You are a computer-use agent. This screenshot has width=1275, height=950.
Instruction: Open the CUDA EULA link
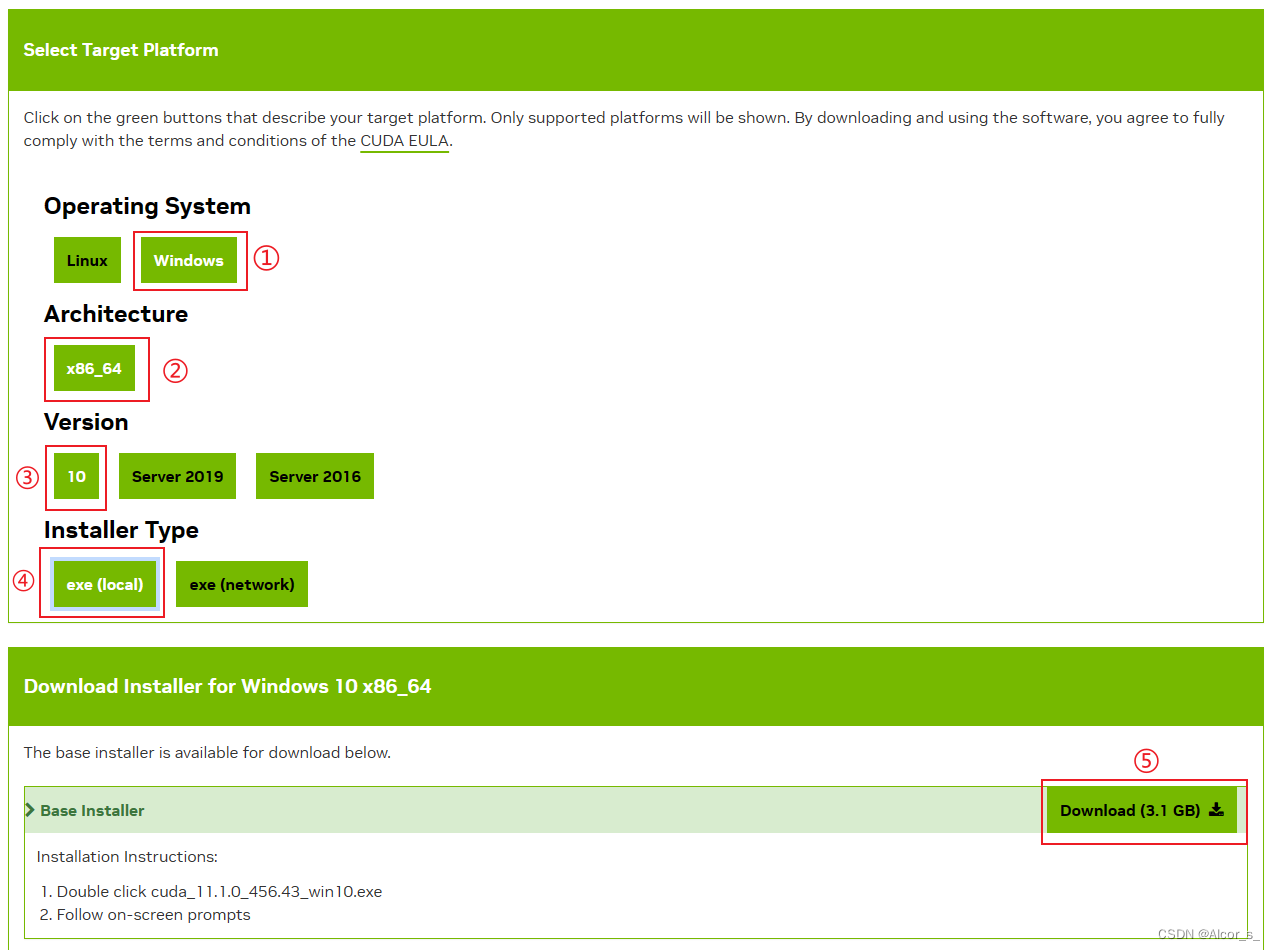click(405, 141)
